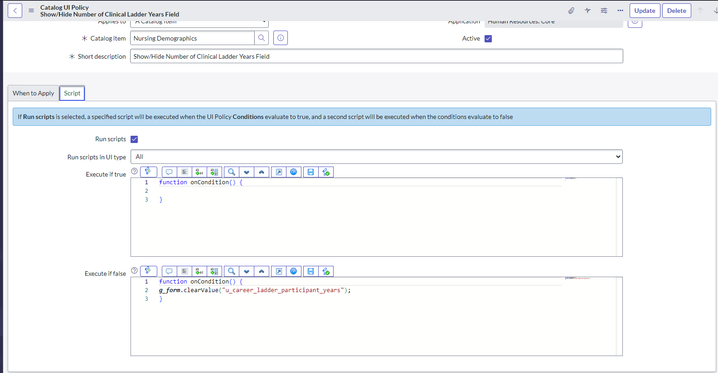Screen dimensions: 718x373
Task: Open script debugger in Execute if false toolbar
Action: (326, 271)
